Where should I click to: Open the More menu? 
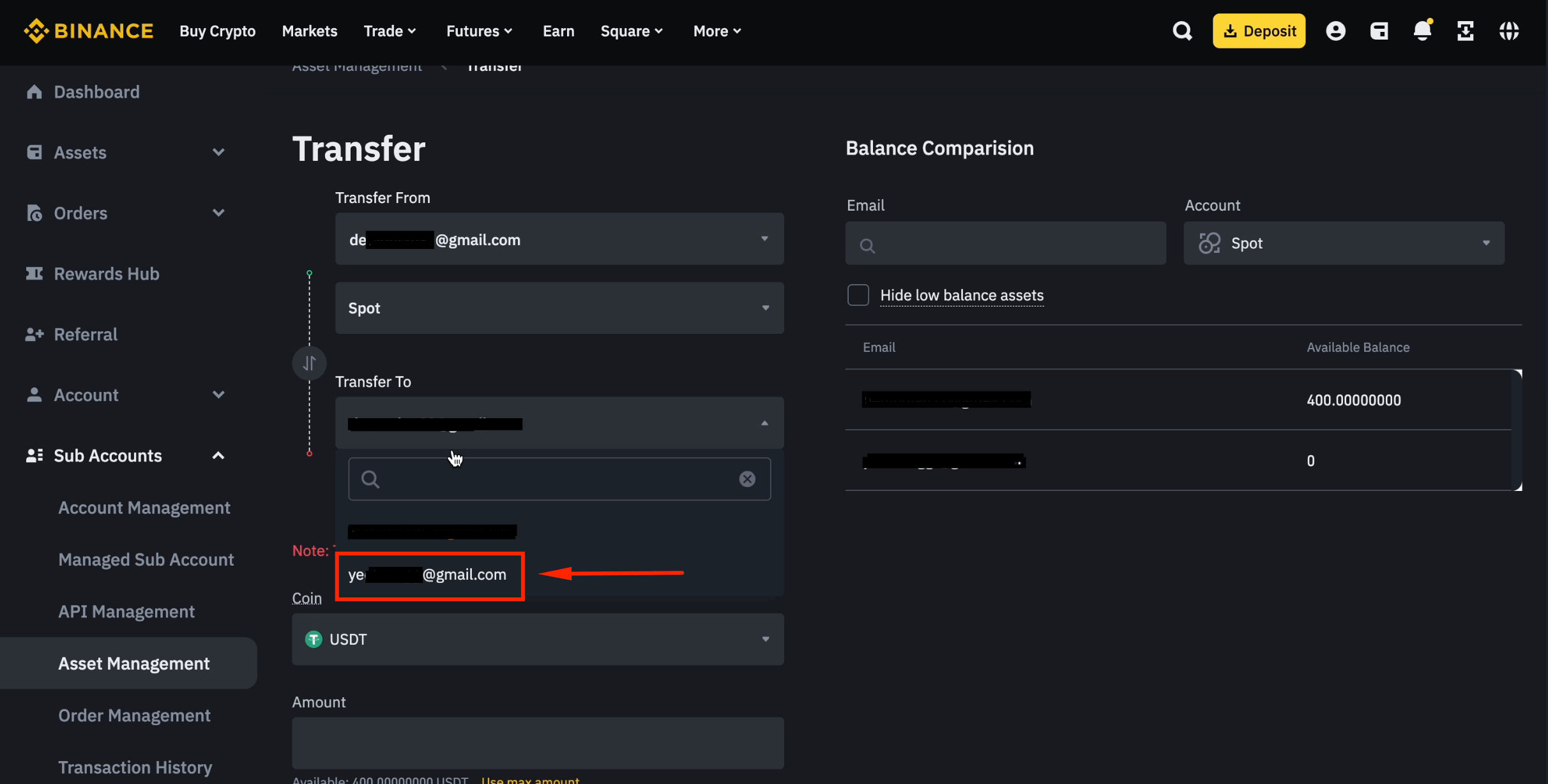(716, 31)
